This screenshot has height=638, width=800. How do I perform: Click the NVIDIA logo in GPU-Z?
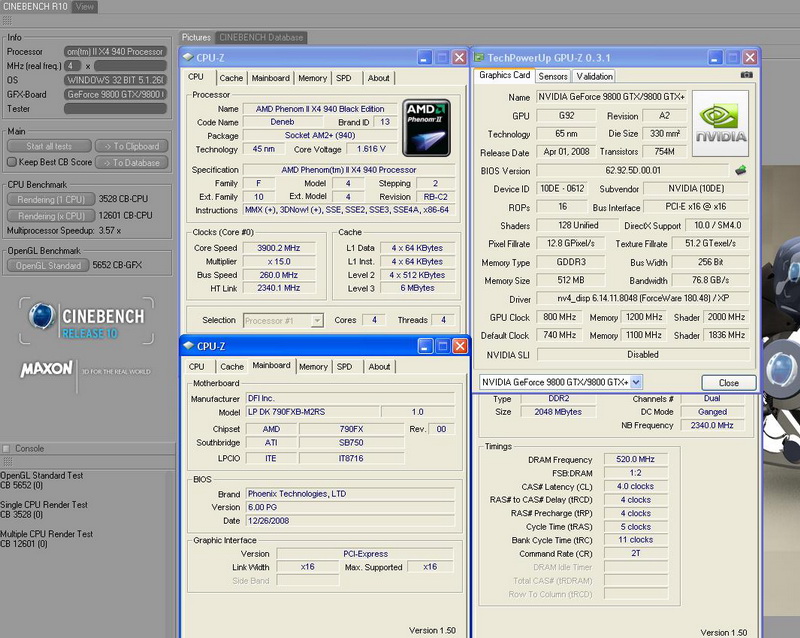click(720, 122)
